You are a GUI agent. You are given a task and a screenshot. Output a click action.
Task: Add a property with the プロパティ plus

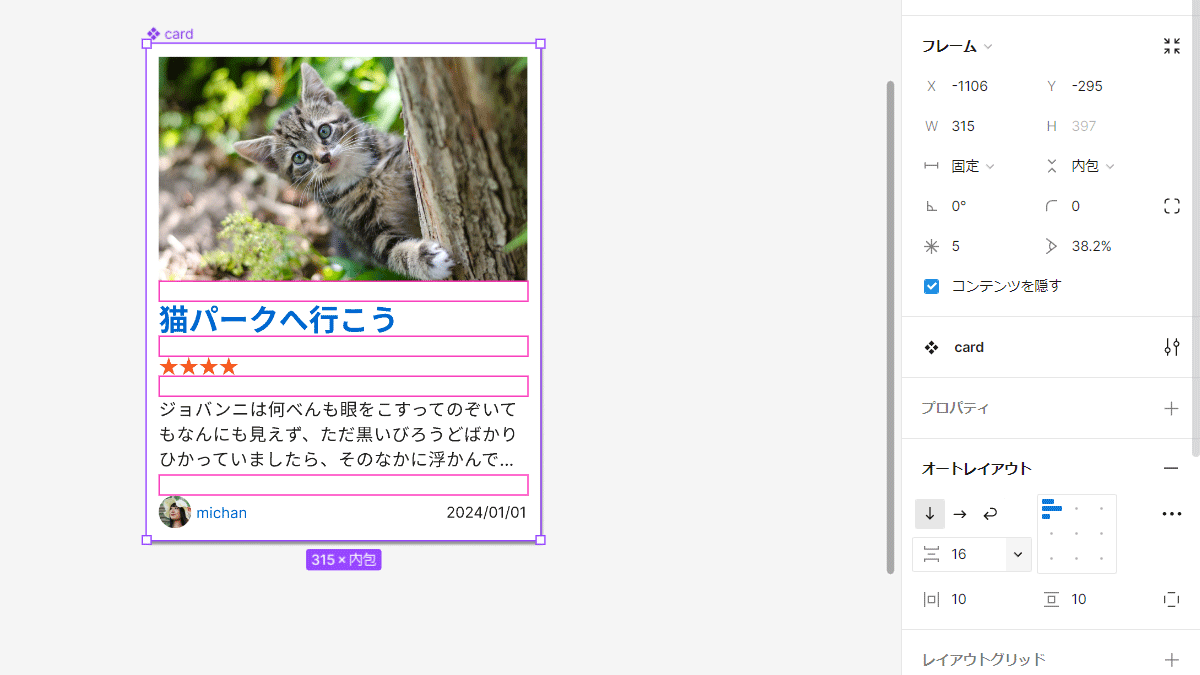coord(1172,408)
